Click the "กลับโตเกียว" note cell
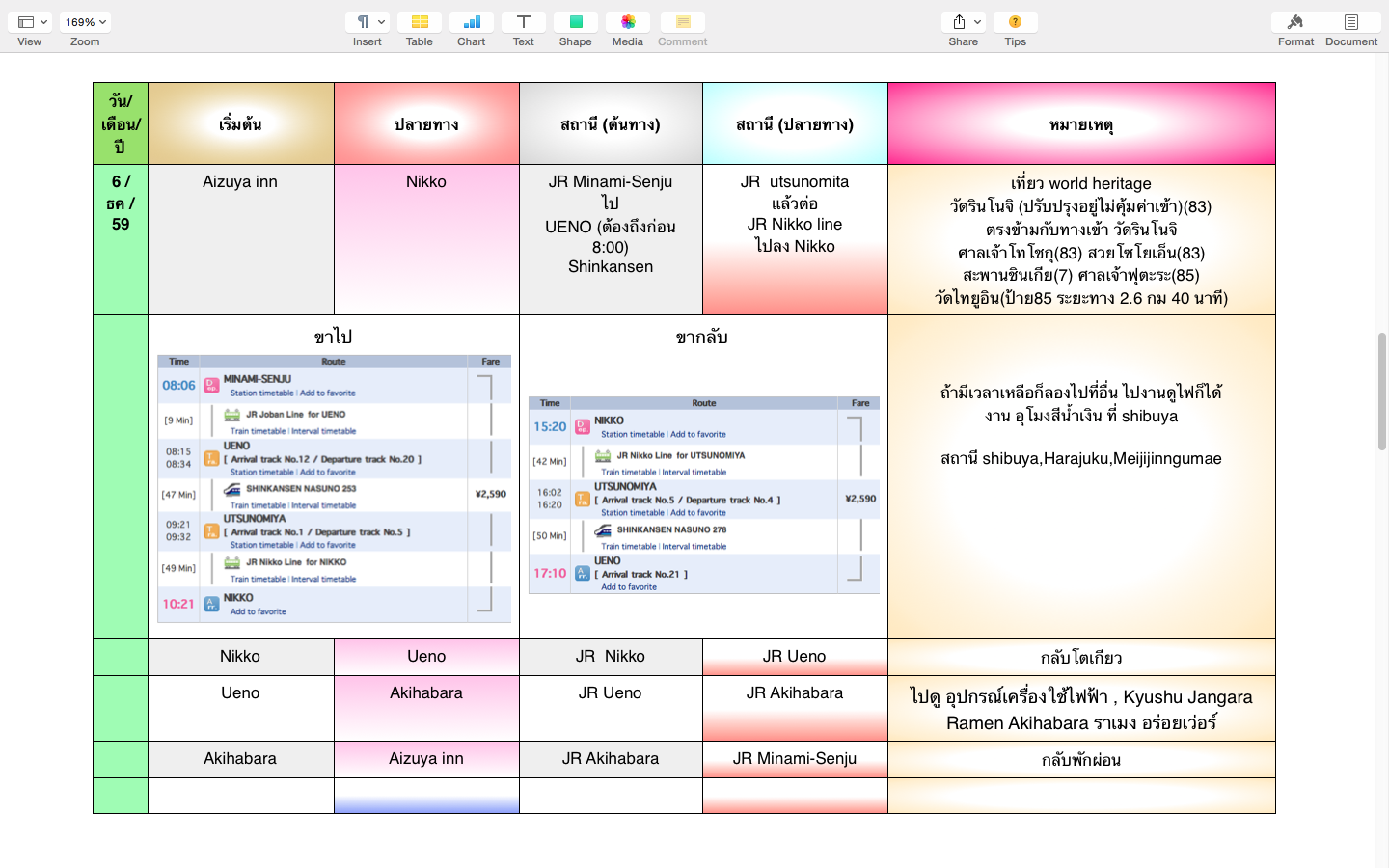 point(1081,657)
